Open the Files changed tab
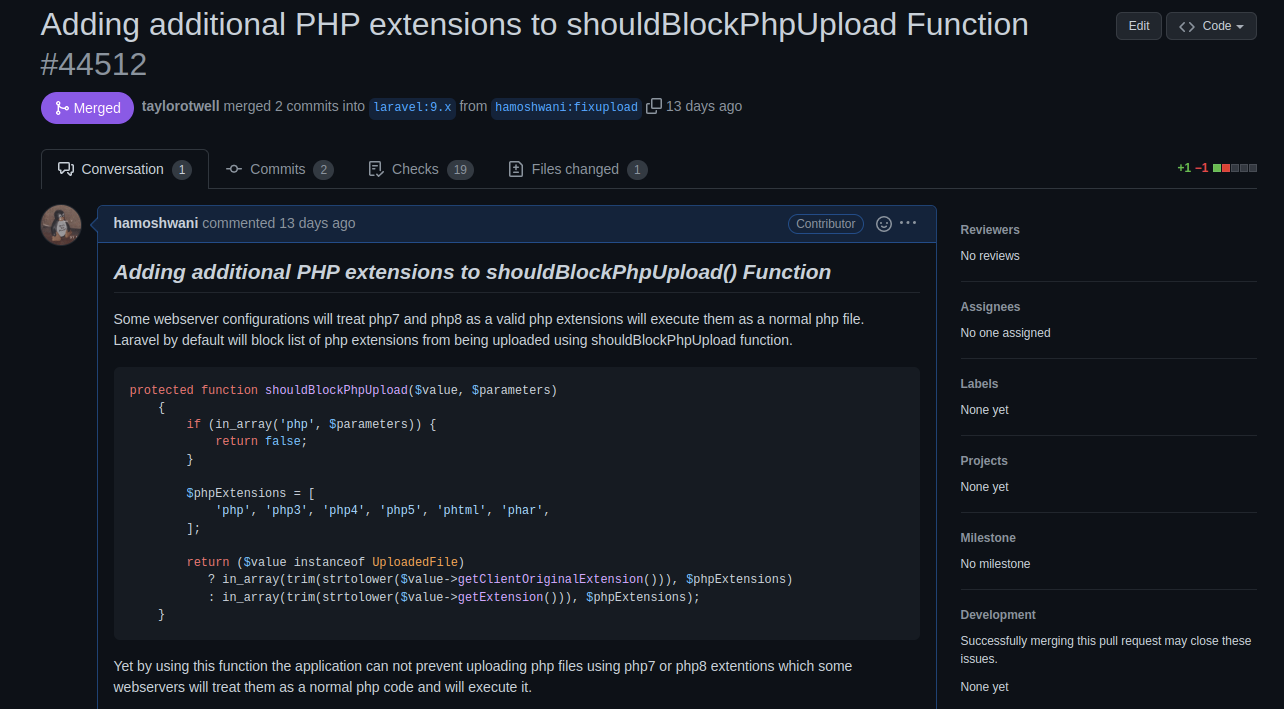Image resolution: width=1284 pixels, height=709 pixels. point(577,169)
